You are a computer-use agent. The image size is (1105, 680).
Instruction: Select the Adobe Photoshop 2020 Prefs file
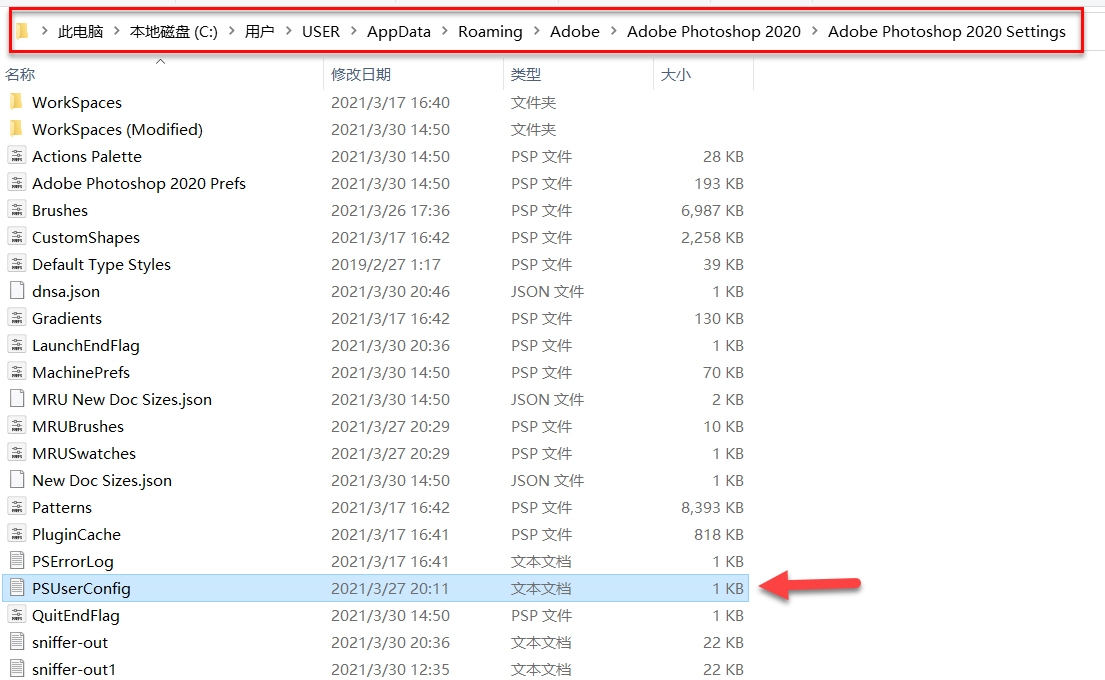[138, 183]
